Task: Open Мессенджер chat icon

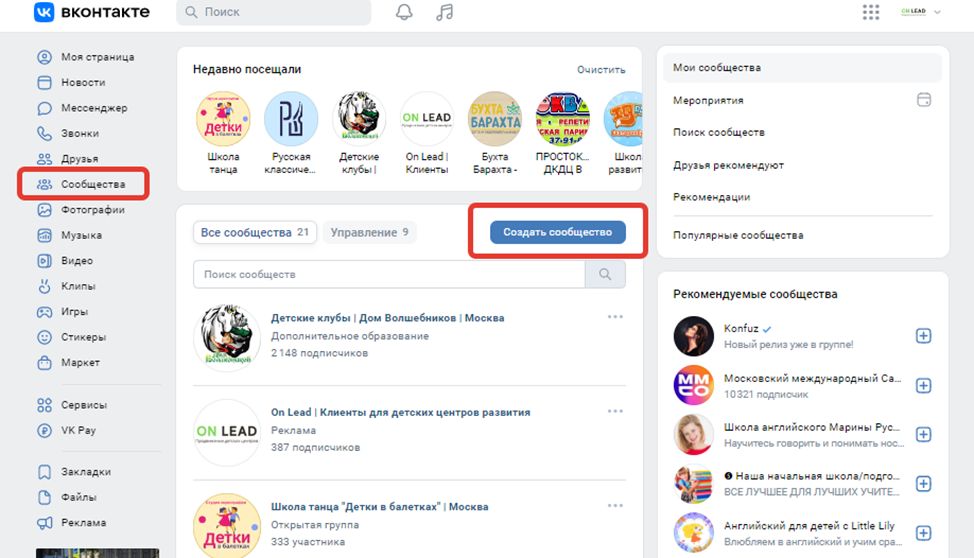Action: [44, 108]
